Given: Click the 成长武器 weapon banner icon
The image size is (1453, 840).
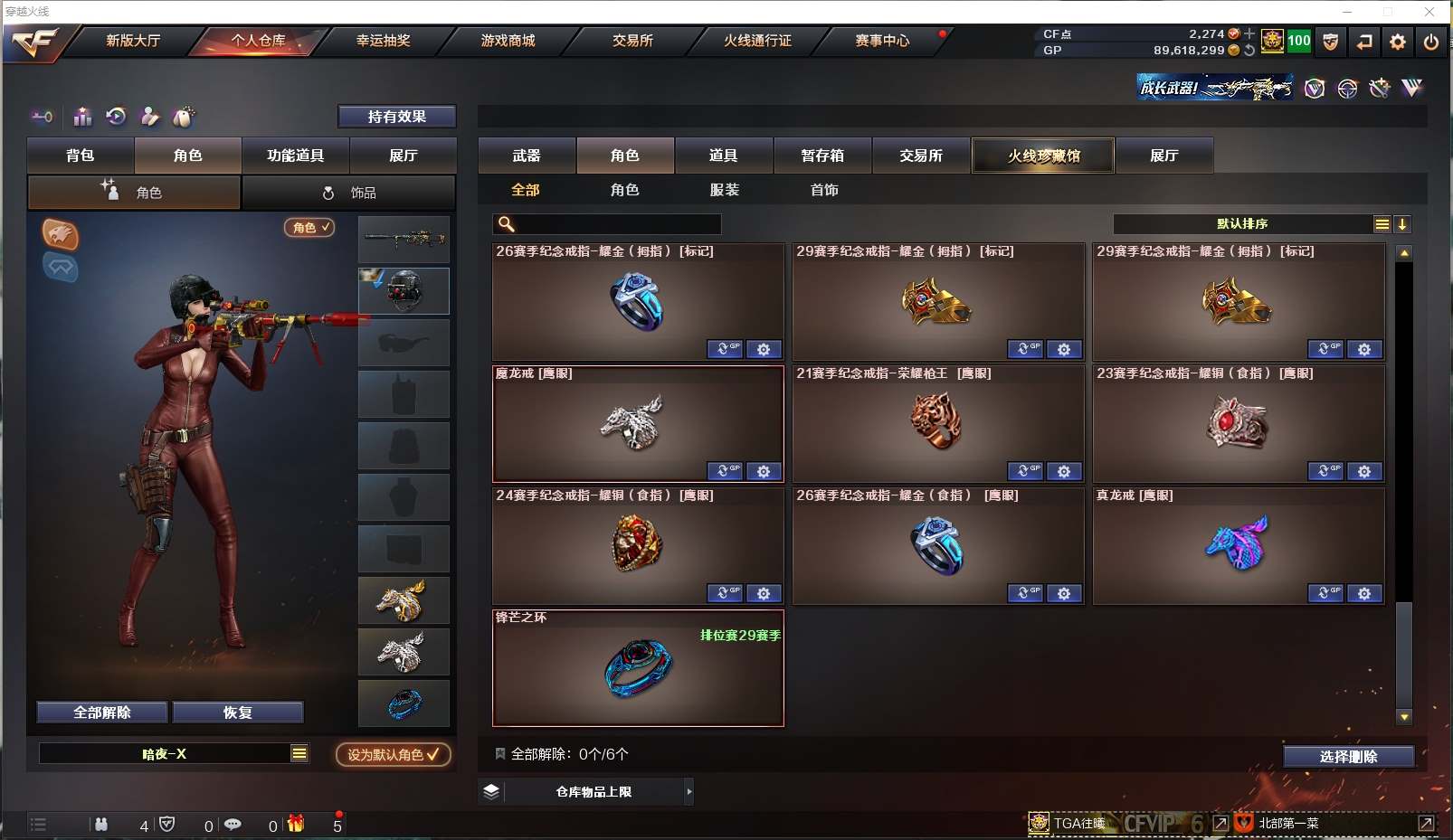Looking at the screenshot, I should (x=1214, y=88).
